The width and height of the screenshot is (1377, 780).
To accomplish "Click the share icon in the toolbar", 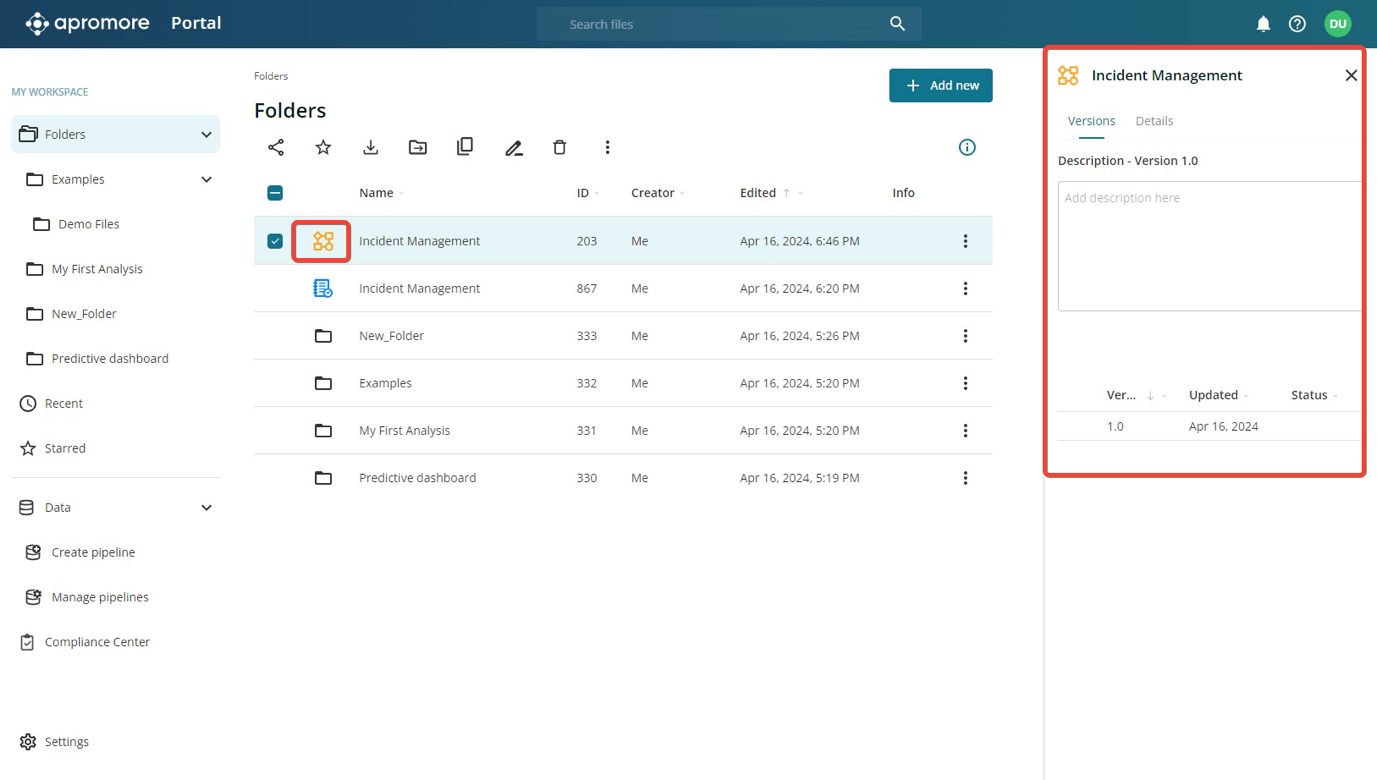I will pos(276,147).
